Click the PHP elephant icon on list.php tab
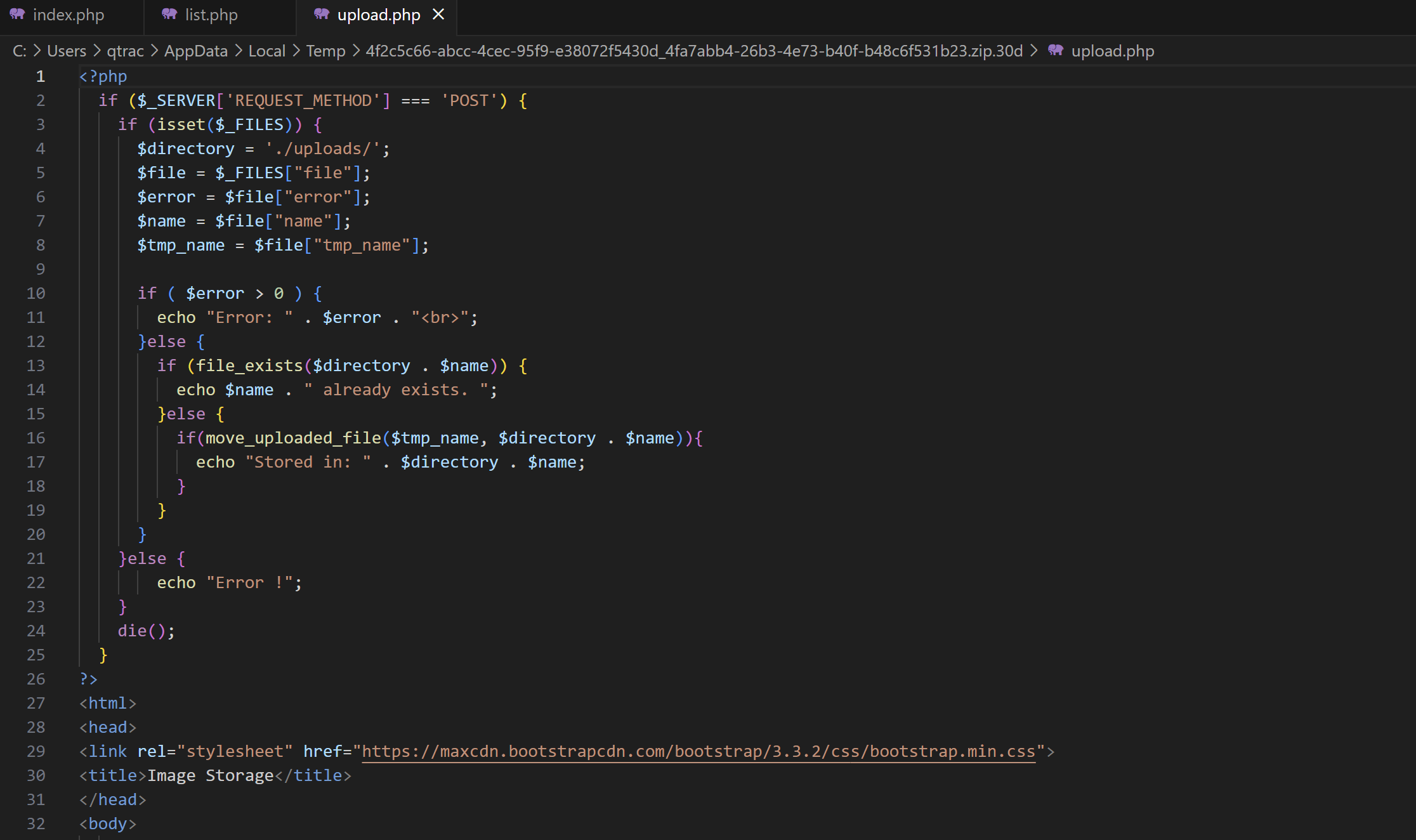 [169, 14]
